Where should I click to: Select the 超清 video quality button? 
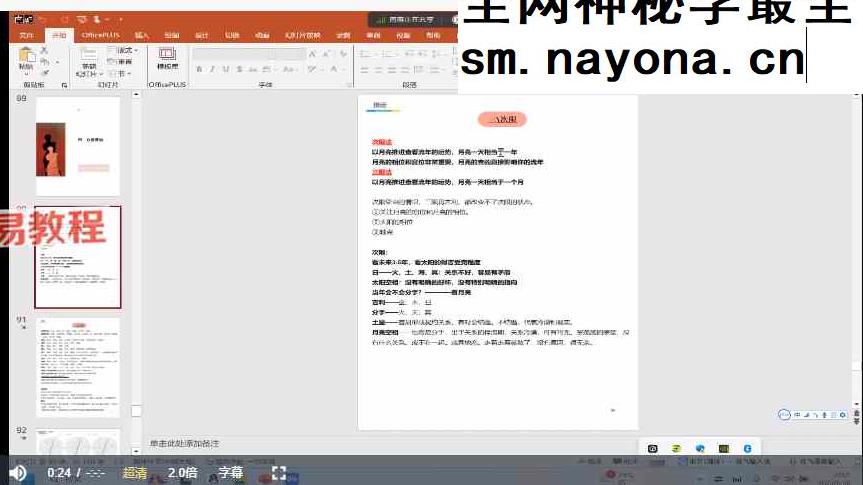pyautogui.click(x=135, y=473)
